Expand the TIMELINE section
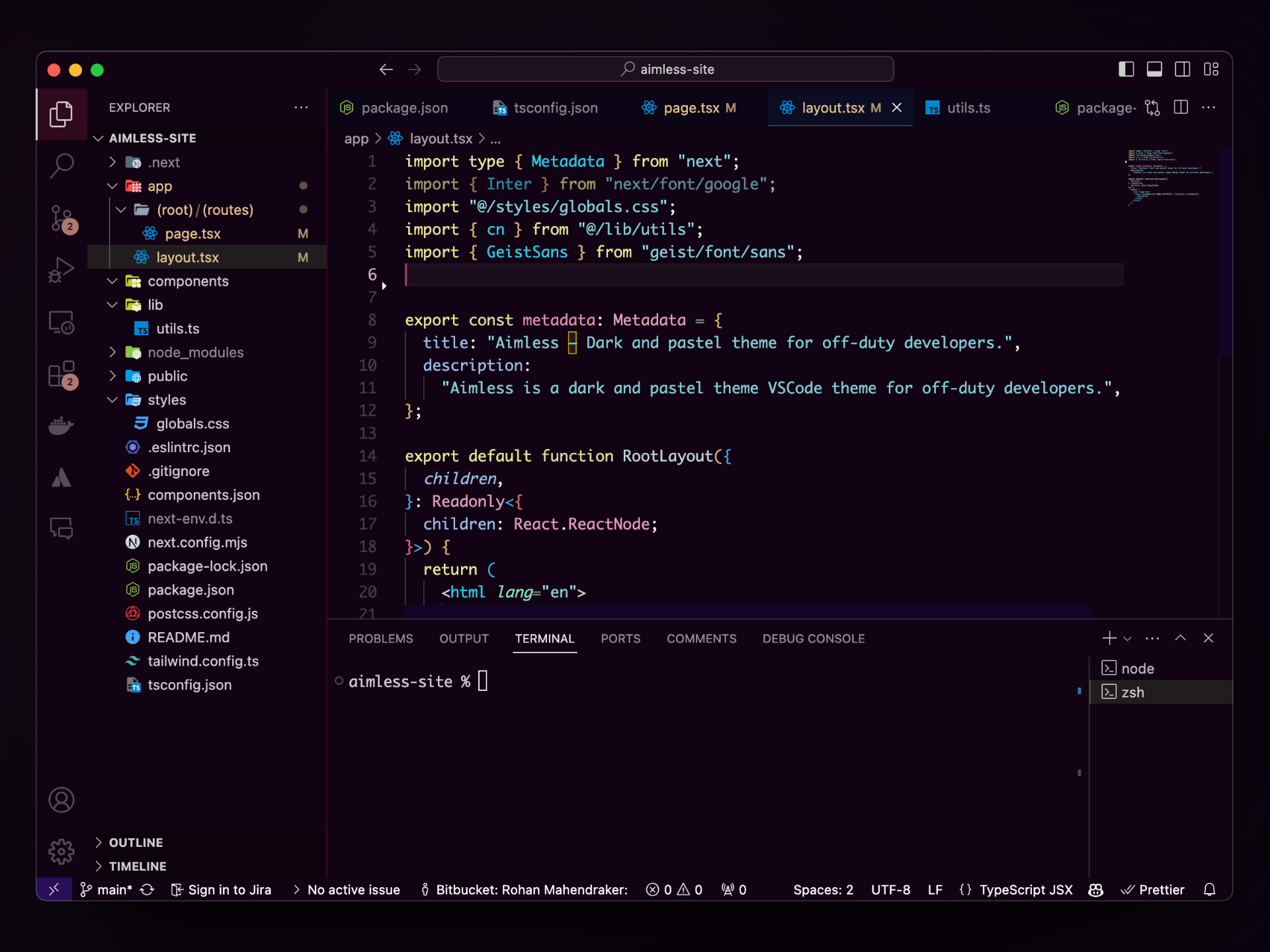This screenshot has height=952, width=1270. coord(208,866)
